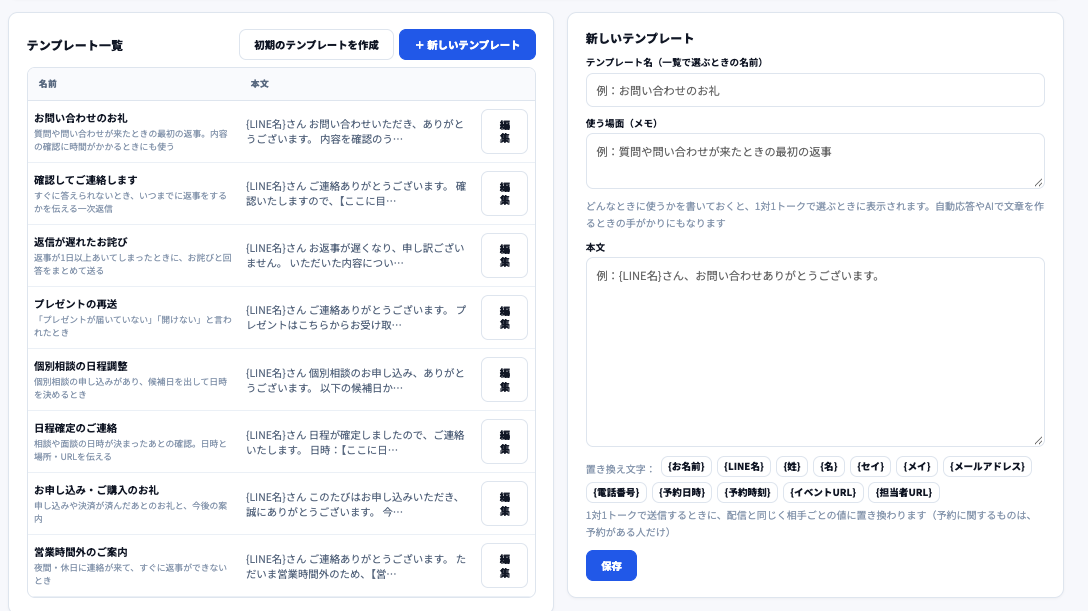Edit the 返信が遅れたお詫び template

504,255
